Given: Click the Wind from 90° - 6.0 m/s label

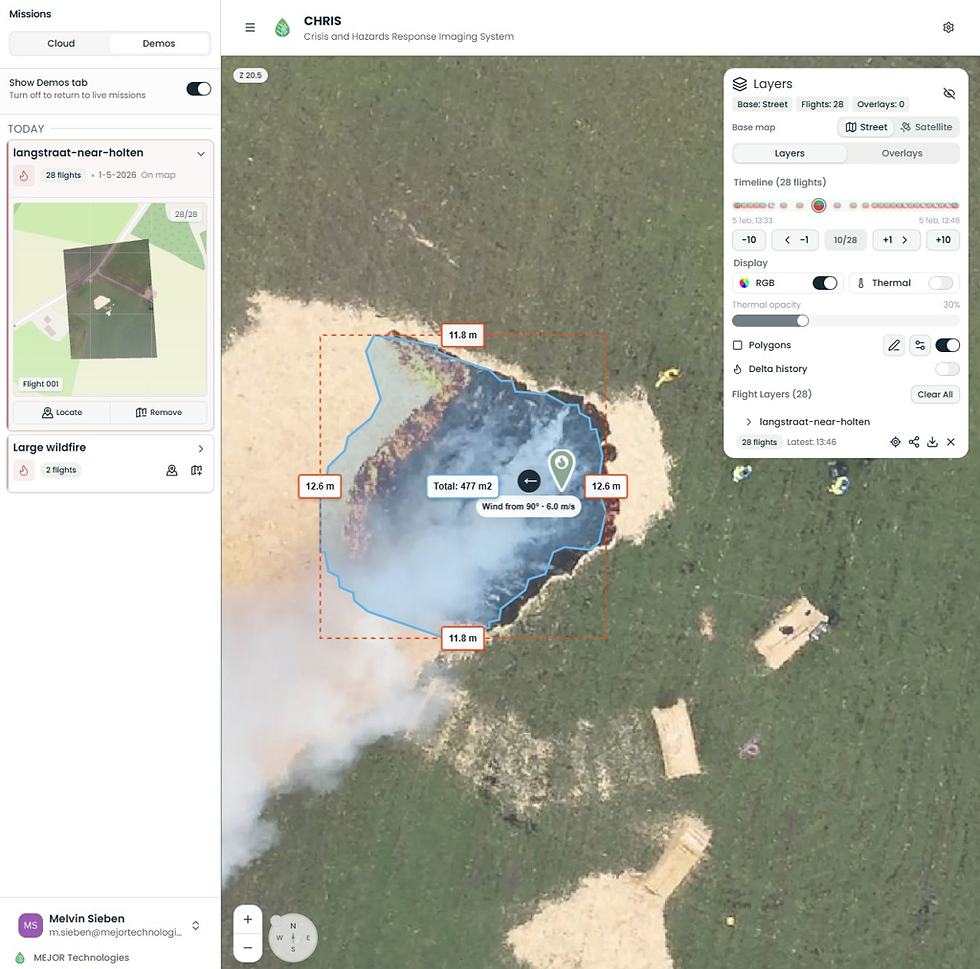Looking at the screenshot, I should [x=528, y=506].
